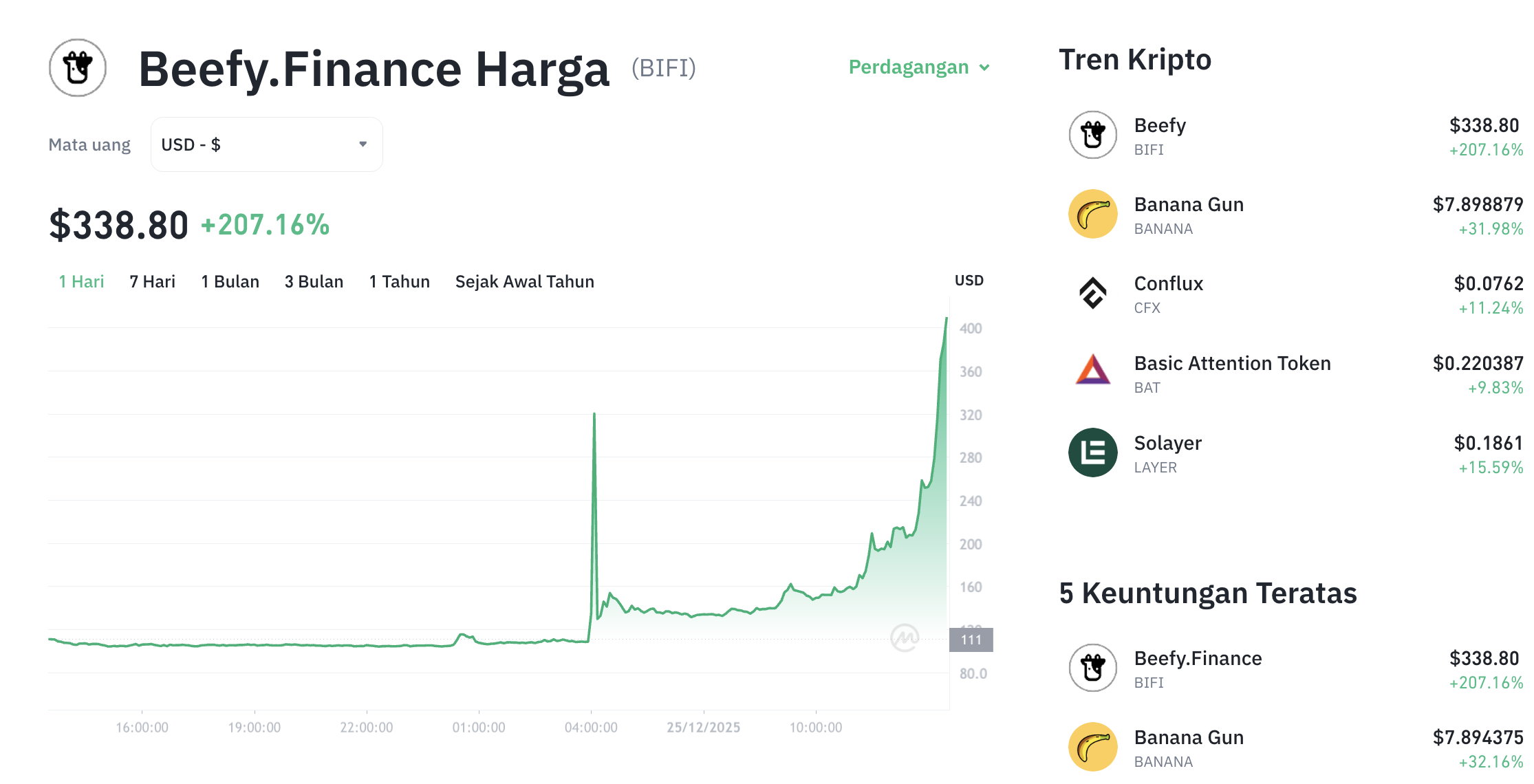
Task: Open the Conflux coin page link
Action: click(1168, 283)
